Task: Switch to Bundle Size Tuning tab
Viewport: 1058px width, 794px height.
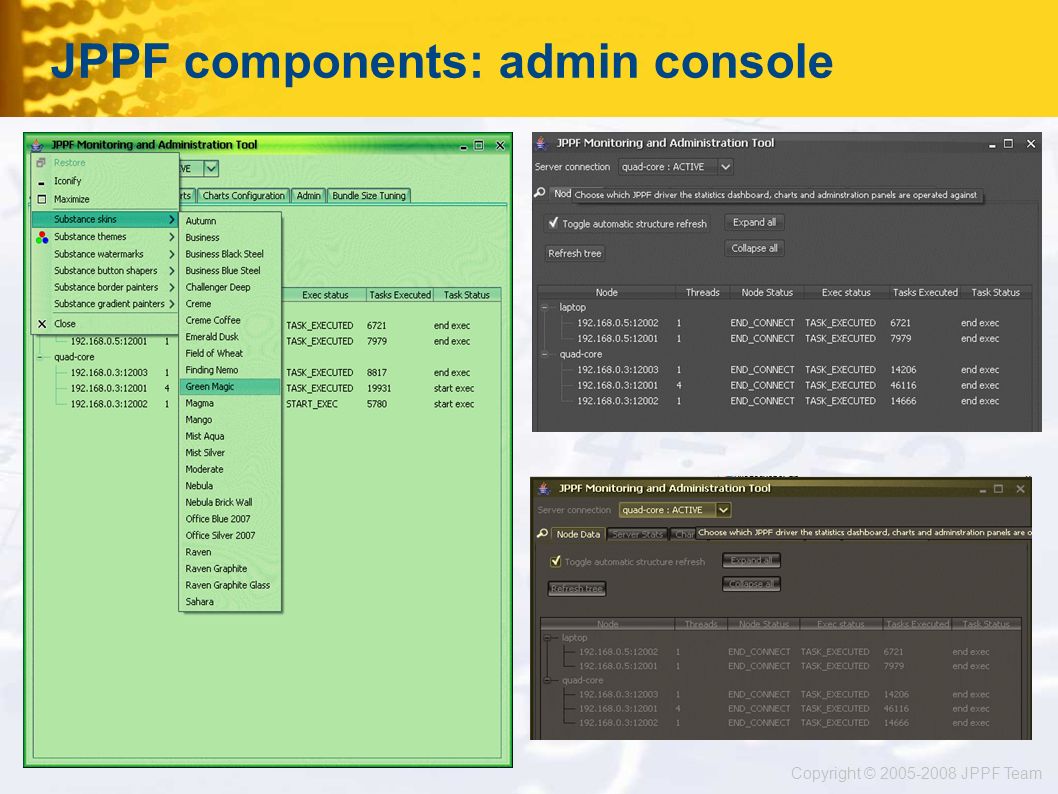Action: (369, 196)
